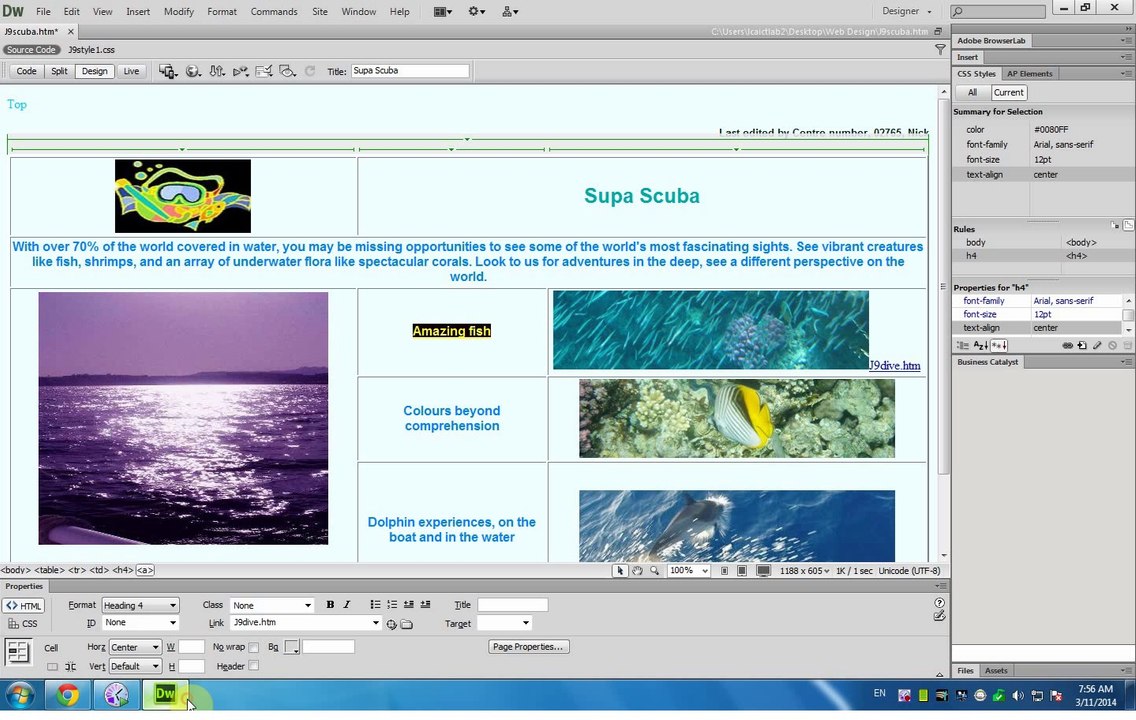Select the Hand tool in status bar
The width and height of the screenshot is (1136, 720).
(x=637, y=571)
